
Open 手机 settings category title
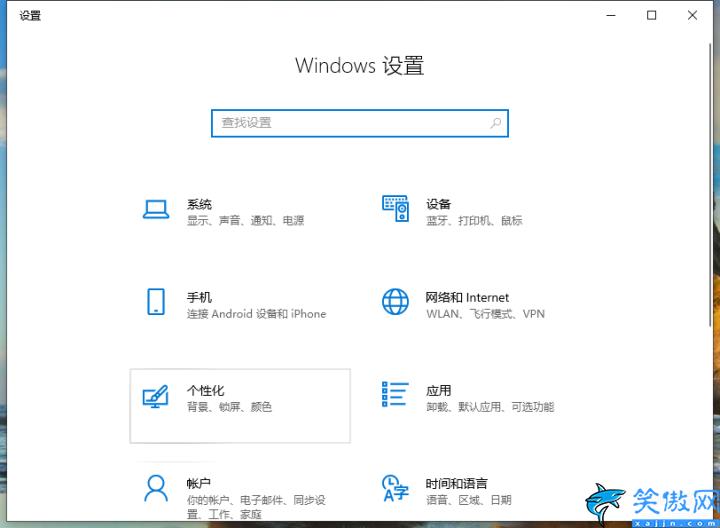pyautogui.click(x=199, y=298)
